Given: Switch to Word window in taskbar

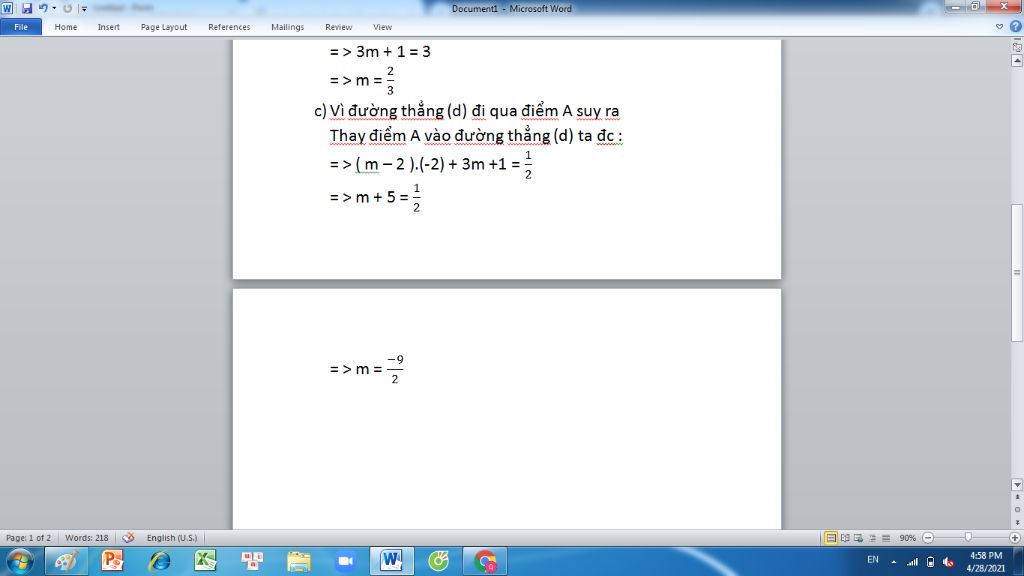Looking at the screenshot, I should point(392,562).
